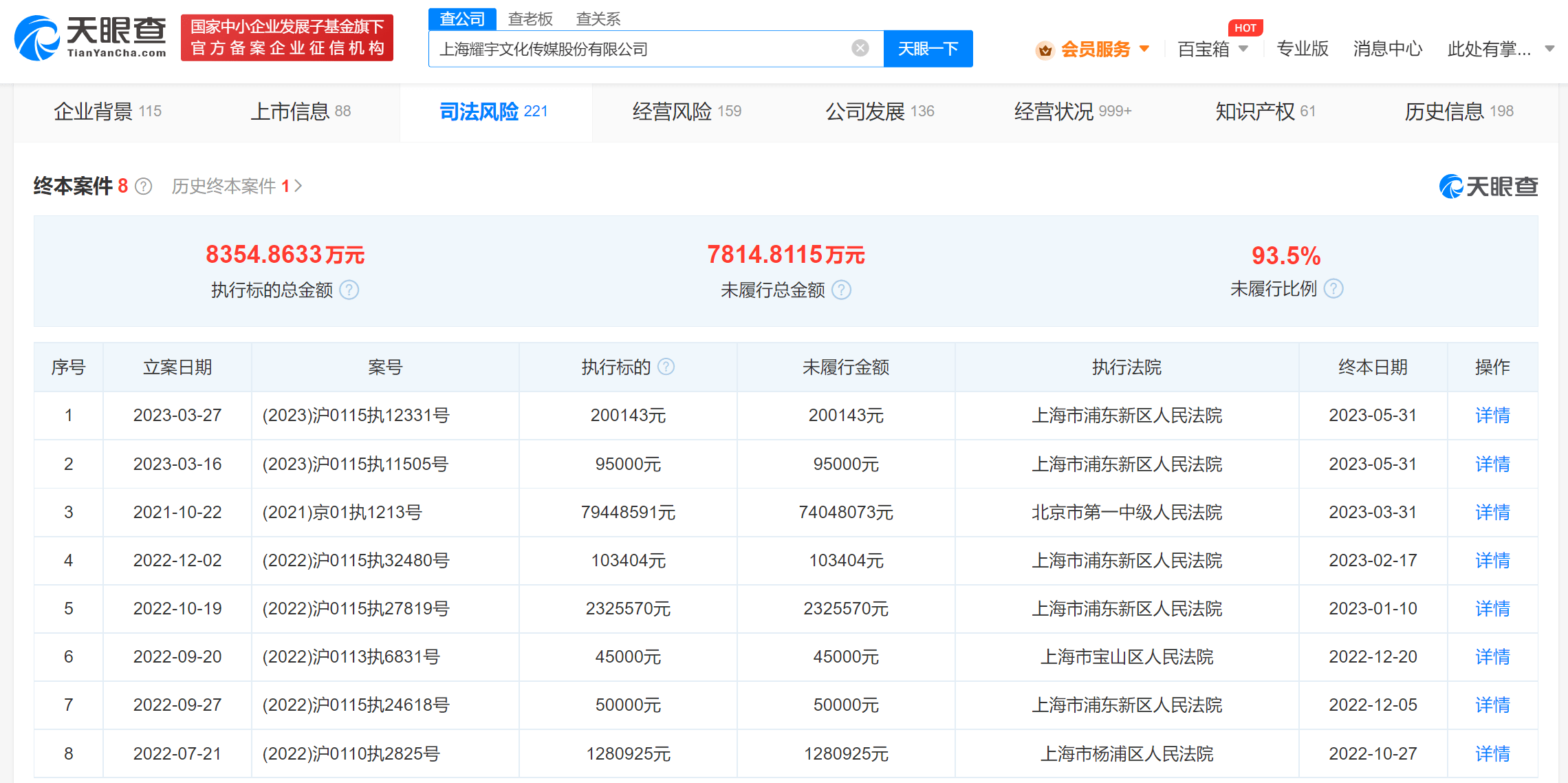1568x783 pixels.
Task: Open the 经营状况 tab
Action: pyautogui.click(x=1073, y=111)
